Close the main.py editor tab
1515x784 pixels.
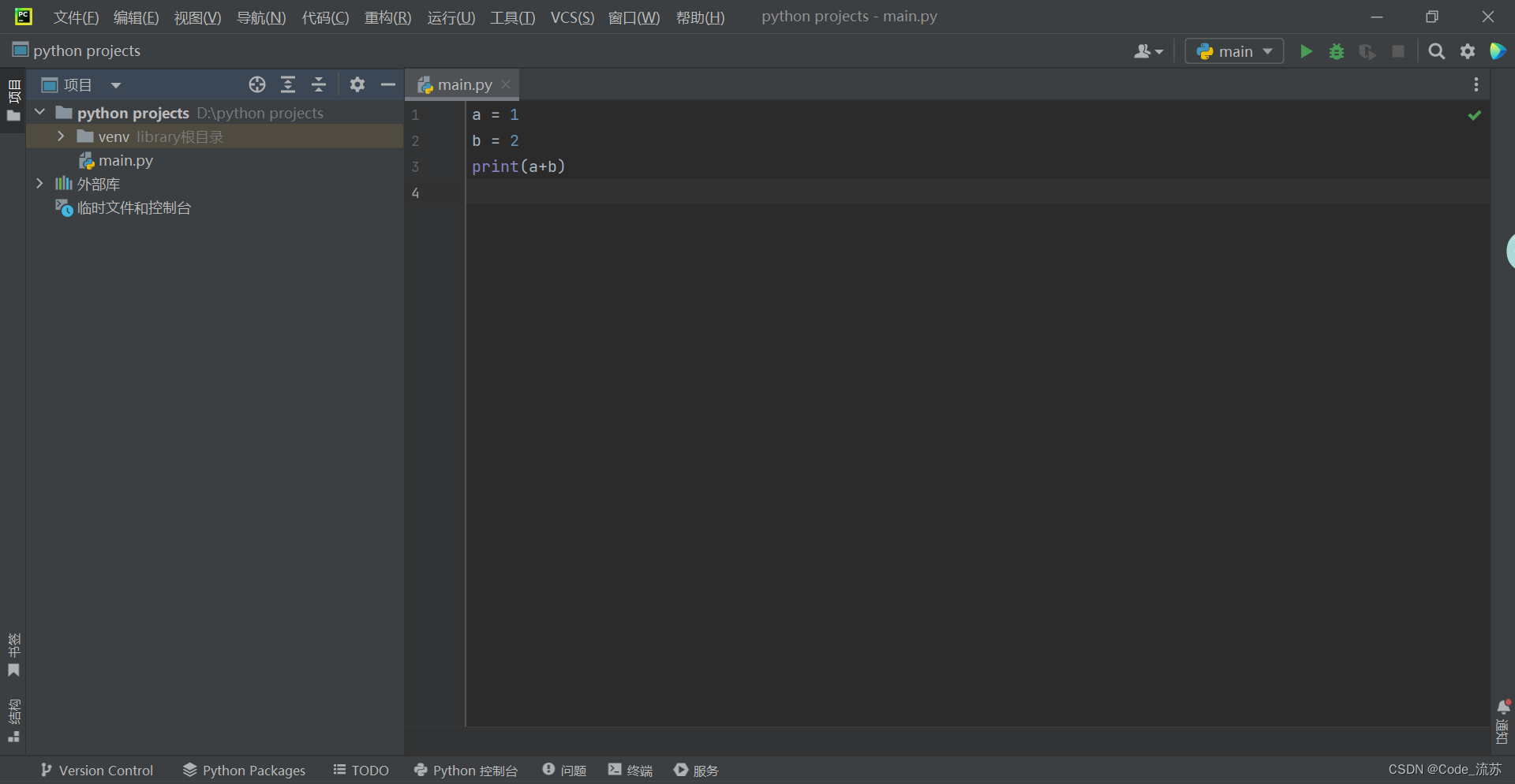[506, 84]
